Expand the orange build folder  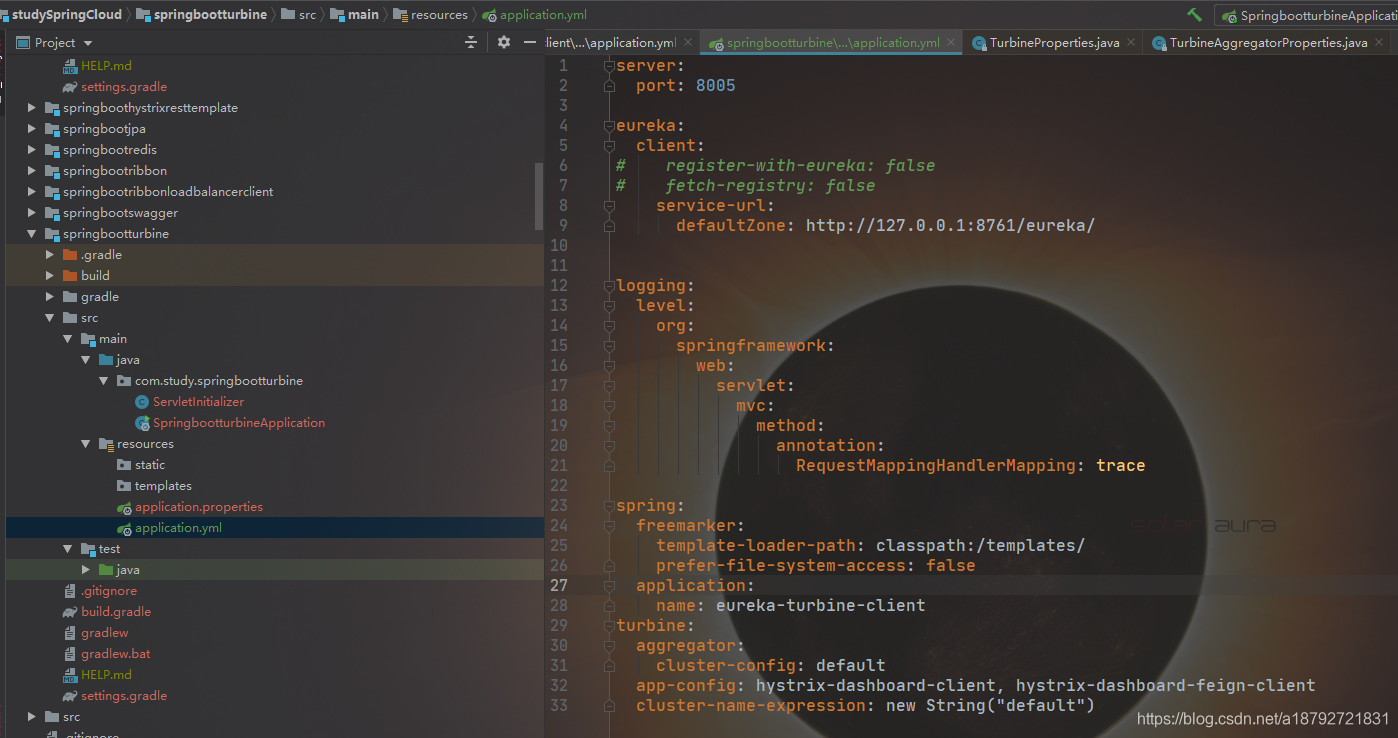[50, 276]
